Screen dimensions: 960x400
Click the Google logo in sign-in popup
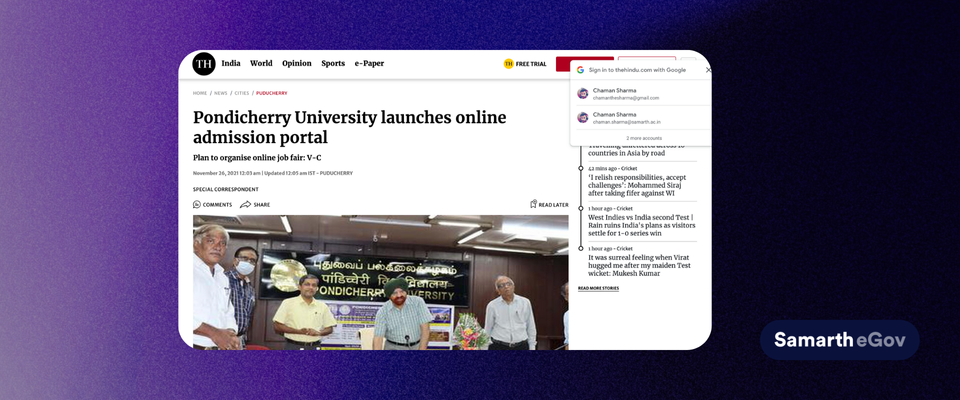(x=580, y=70)
